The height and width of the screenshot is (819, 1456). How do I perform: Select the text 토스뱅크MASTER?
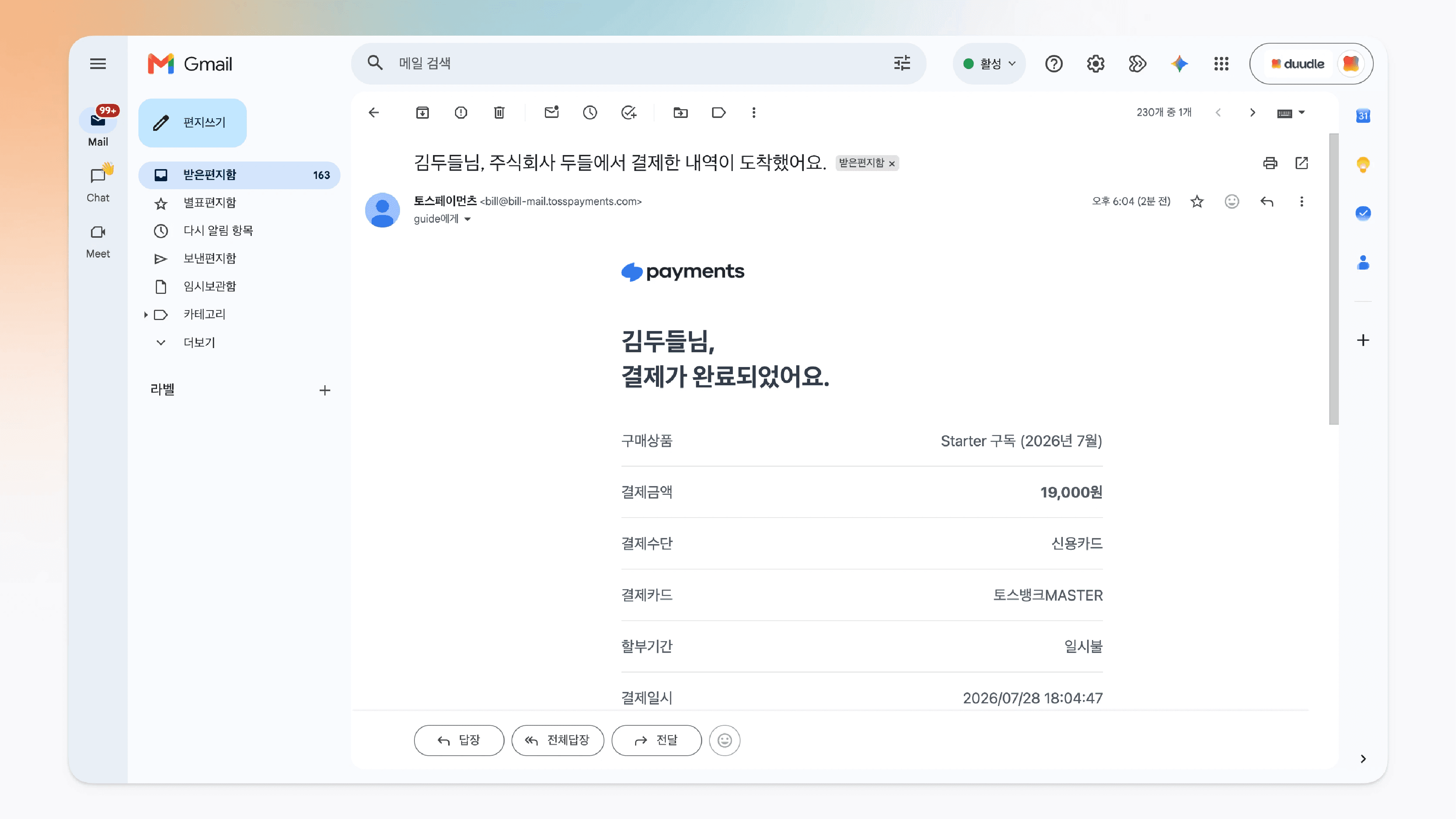pos(1048,595)
